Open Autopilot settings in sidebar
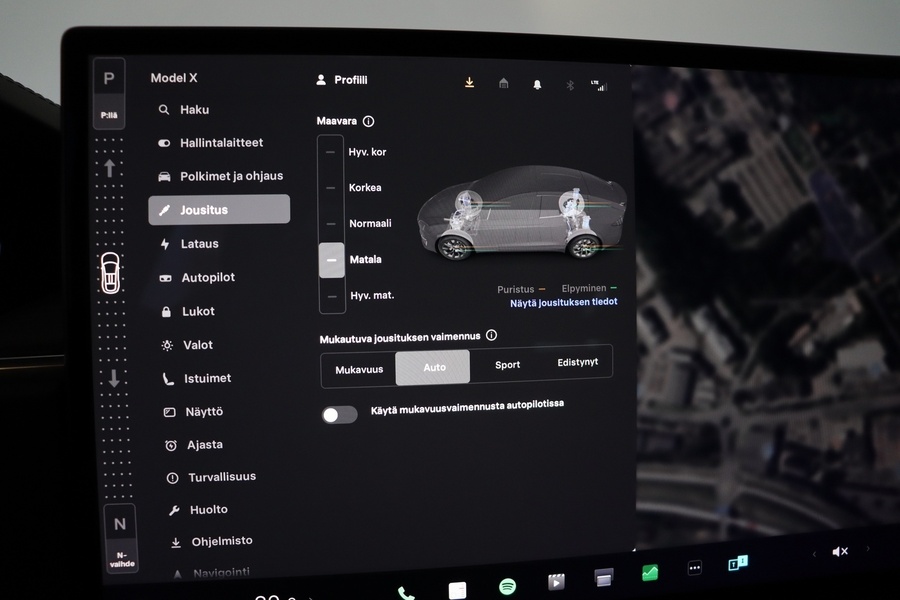Viewport: 900px width, 600px height. 213,277
